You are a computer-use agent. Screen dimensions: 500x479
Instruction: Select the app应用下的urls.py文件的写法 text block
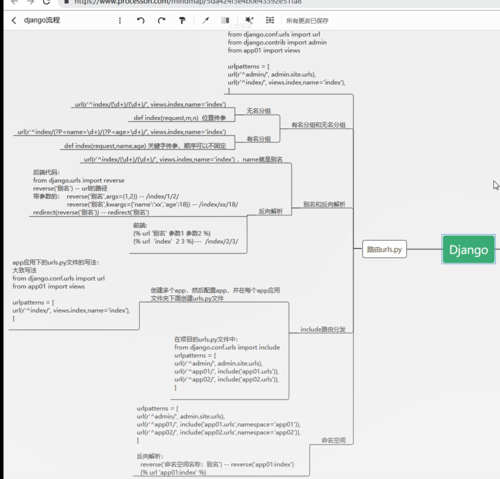tap(71, 290)
